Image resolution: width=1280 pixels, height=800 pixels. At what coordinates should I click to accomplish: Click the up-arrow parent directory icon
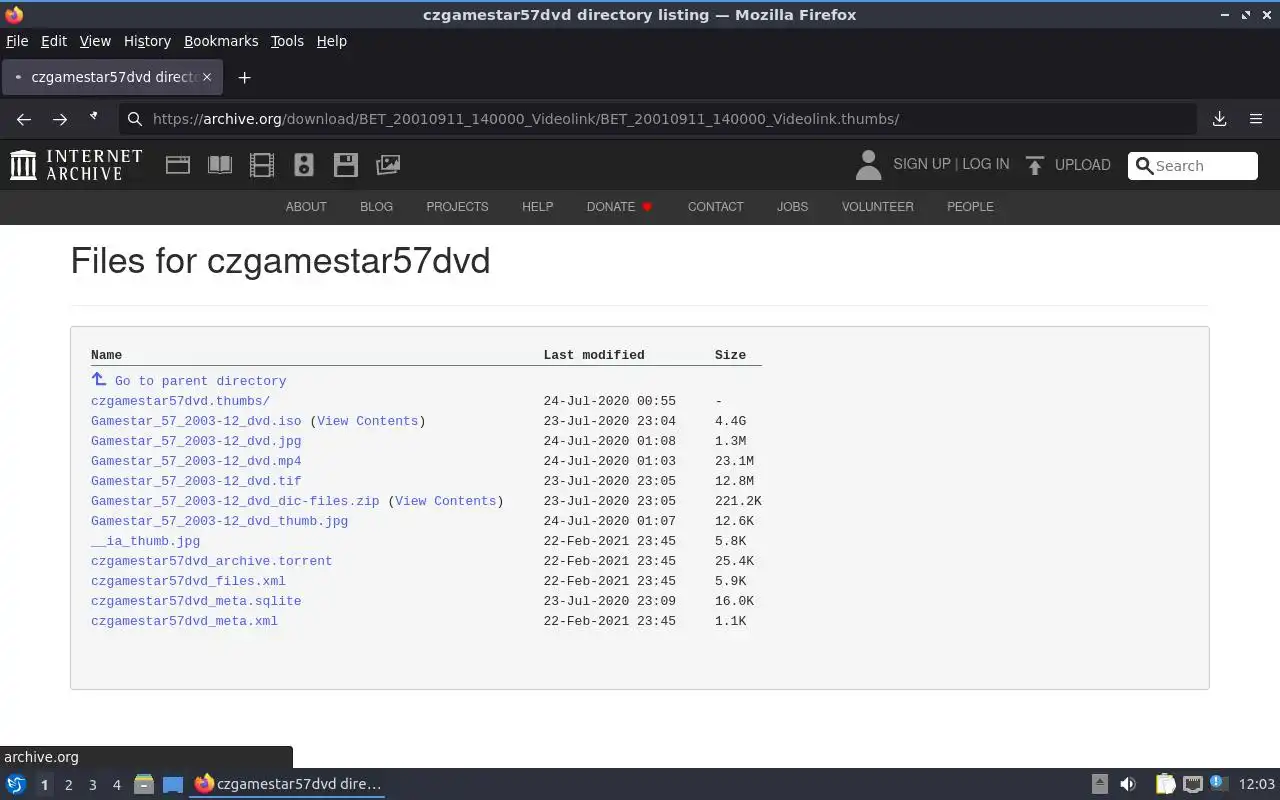[x=98, y=379]
